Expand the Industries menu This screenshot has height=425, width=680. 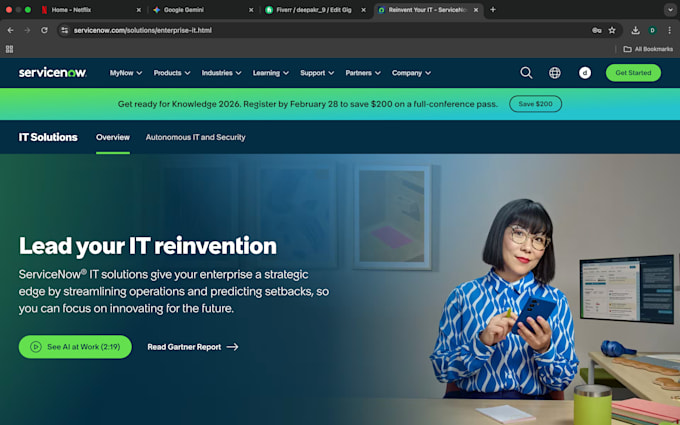tap(221, 73)
